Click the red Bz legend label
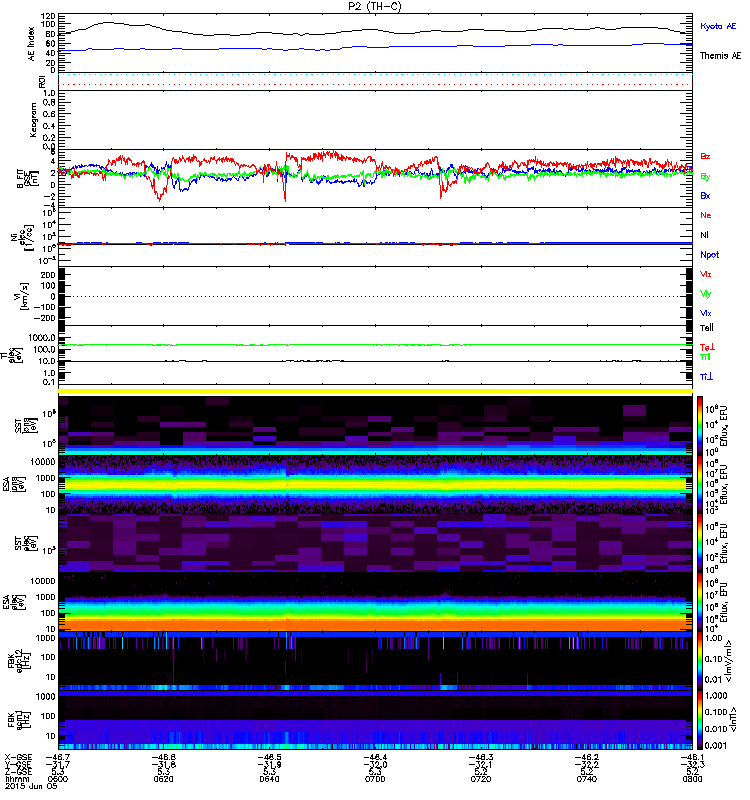This screenshot has height=800, width=750. [x=706, y=156]
